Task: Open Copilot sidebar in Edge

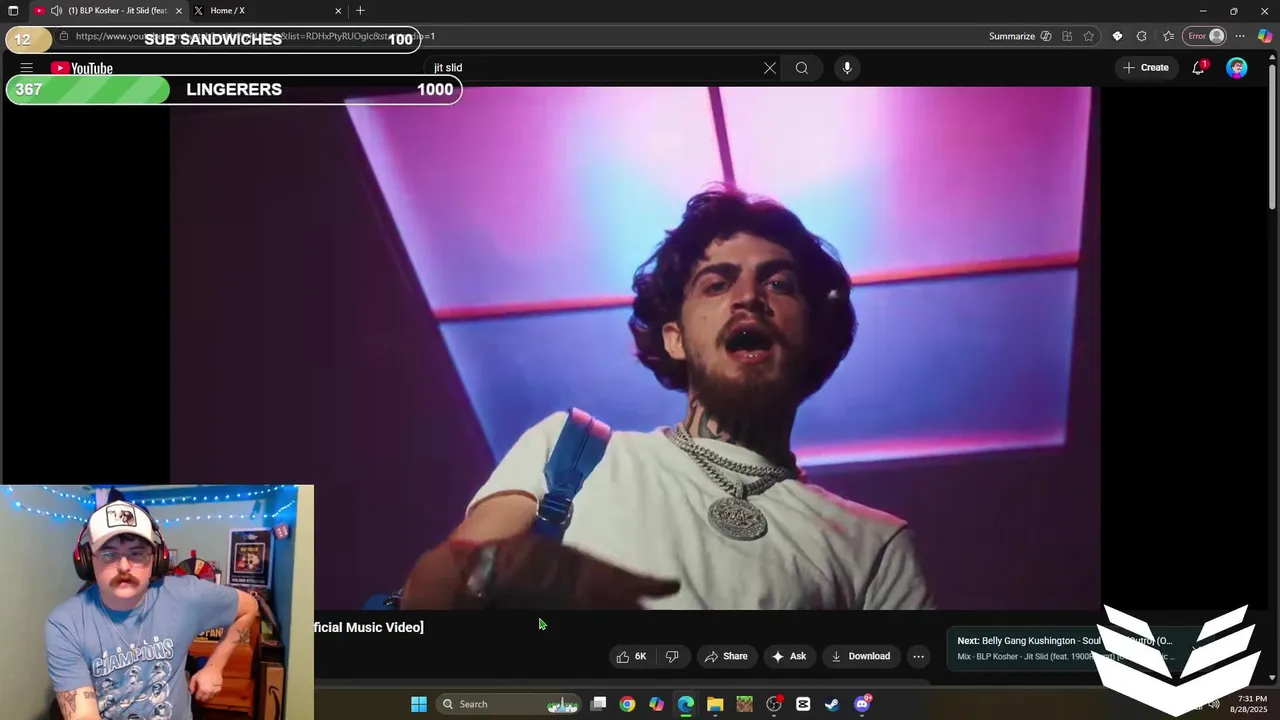Action: (x=1265, y=36)
